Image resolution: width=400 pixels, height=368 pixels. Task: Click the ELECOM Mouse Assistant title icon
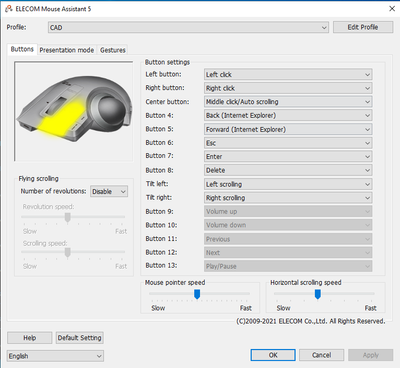9,9
